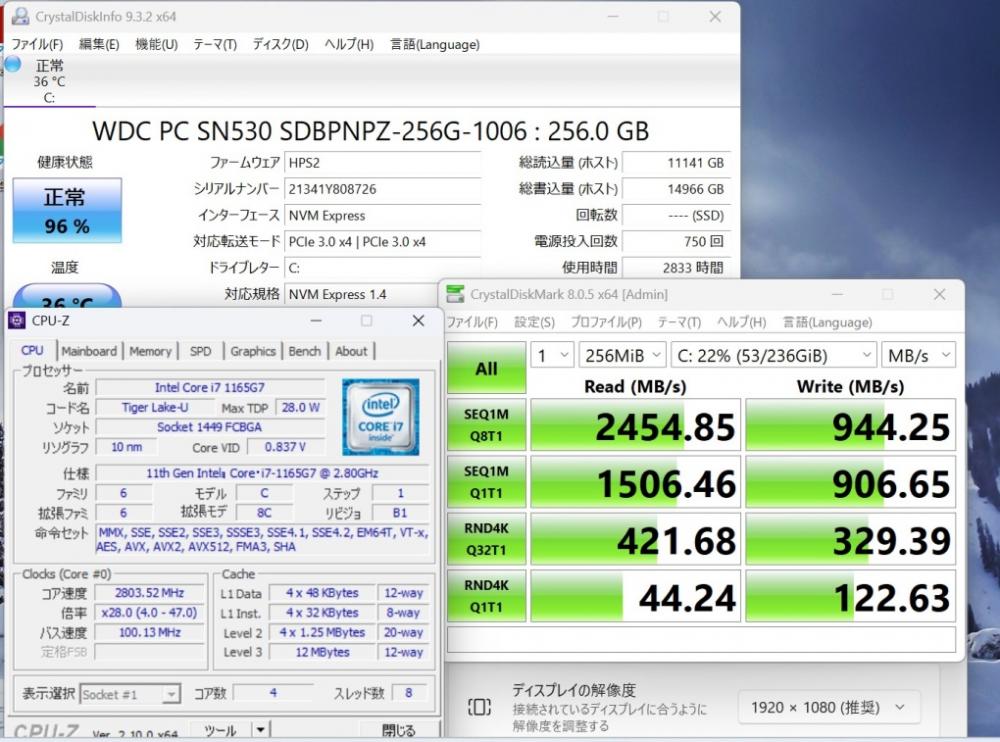Close the CPU-Z window
This screenshot has width=1000, height=742.
pos(418,320)
